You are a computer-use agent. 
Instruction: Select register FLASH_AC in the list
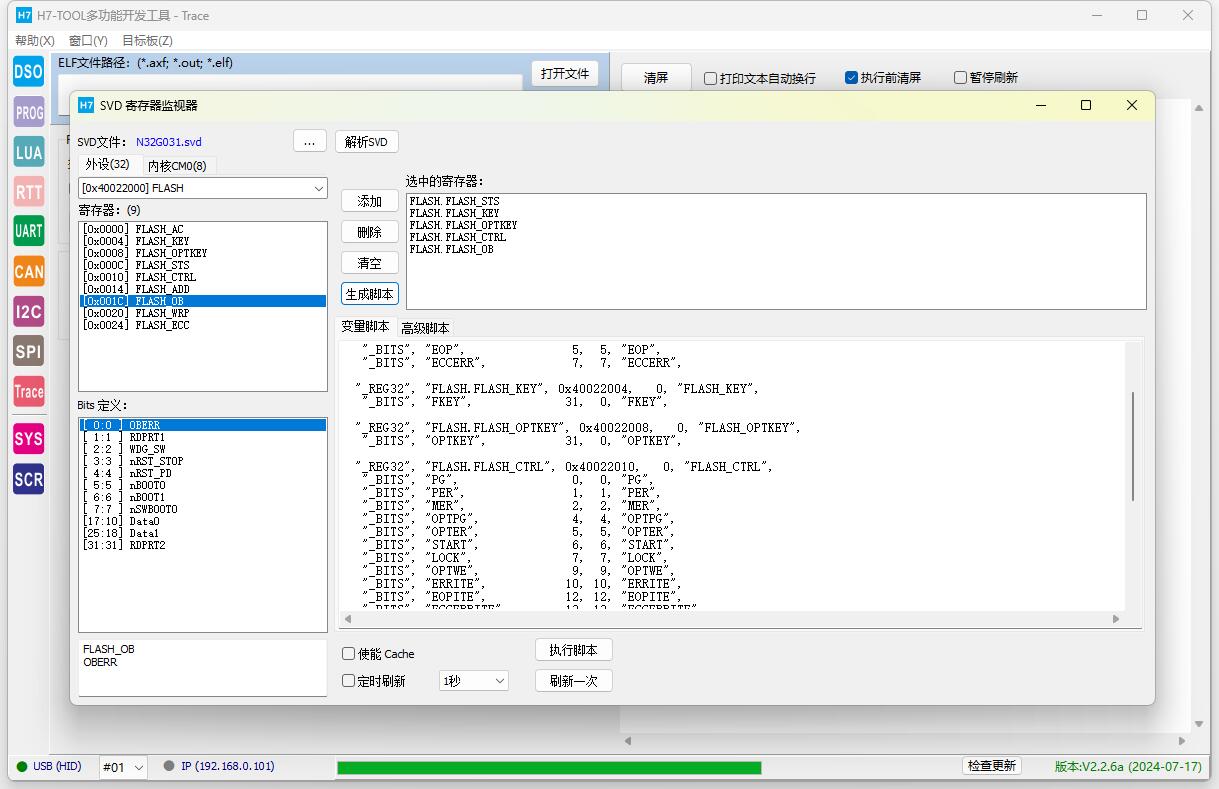(x=203, y=229)
